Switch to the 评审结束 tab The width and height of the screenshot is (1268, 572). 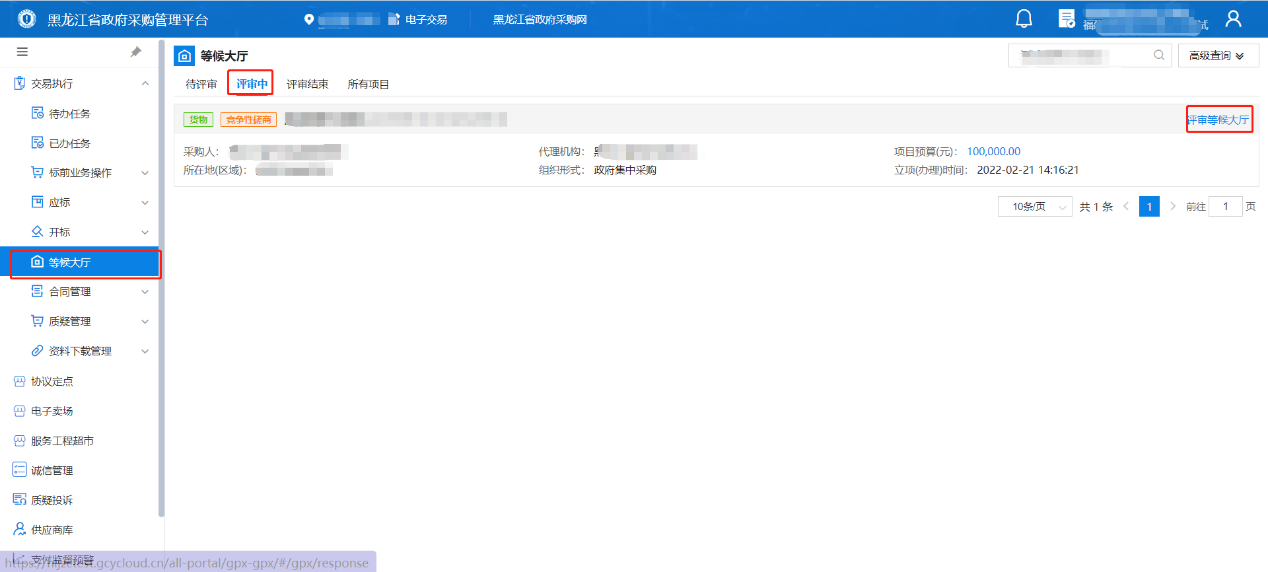[307, 84]
